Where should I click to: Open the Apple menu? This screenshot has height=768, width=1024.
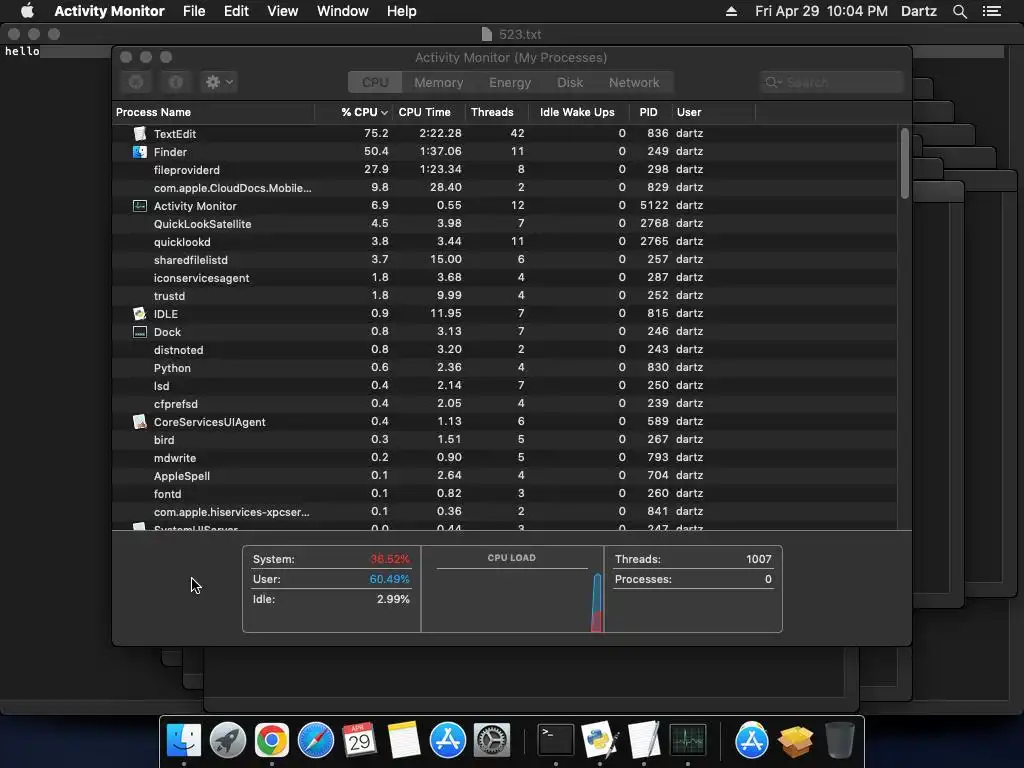tap(27, 11)
